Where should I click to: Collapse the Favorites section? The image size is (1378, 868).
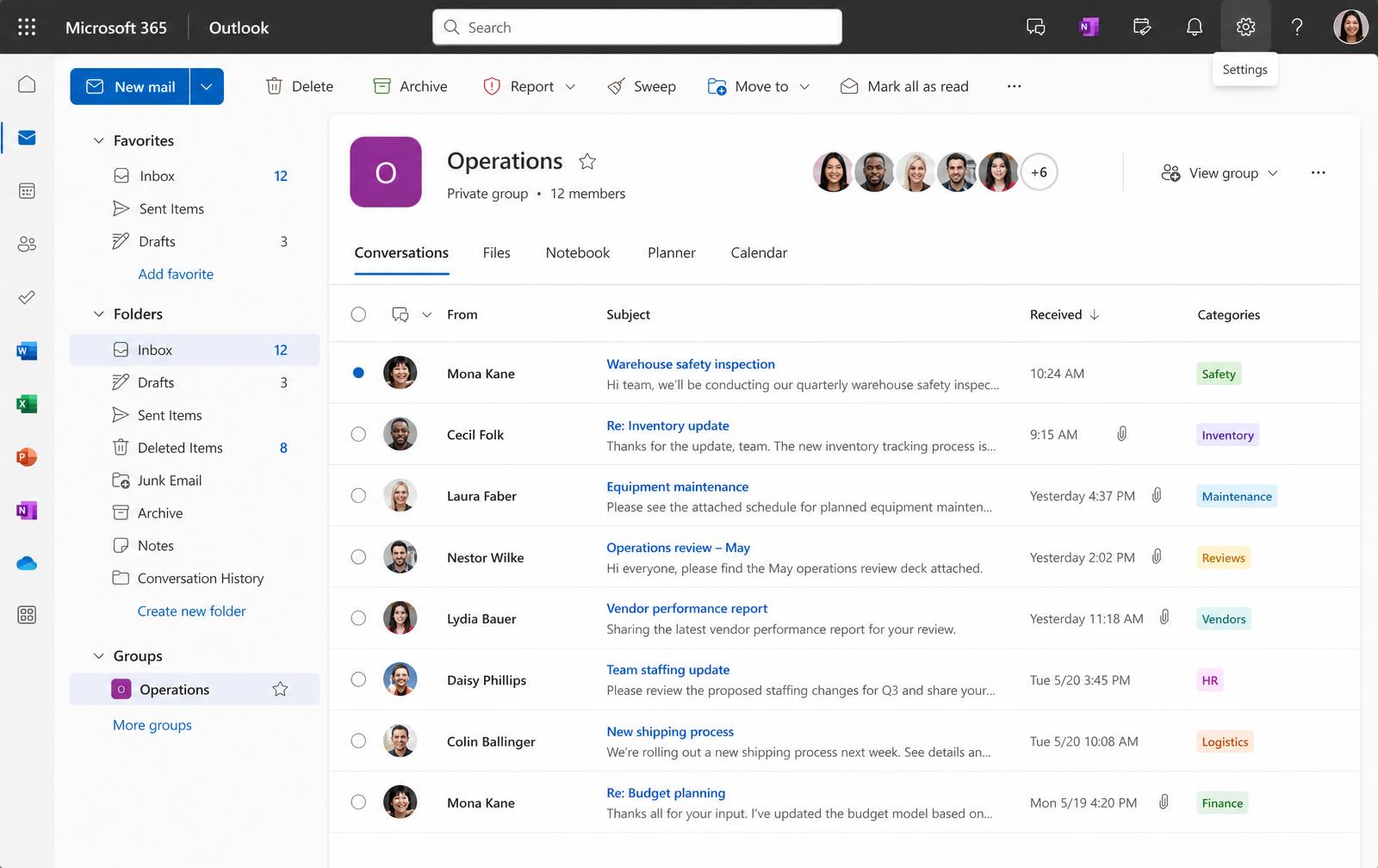(x=98, y=140)
